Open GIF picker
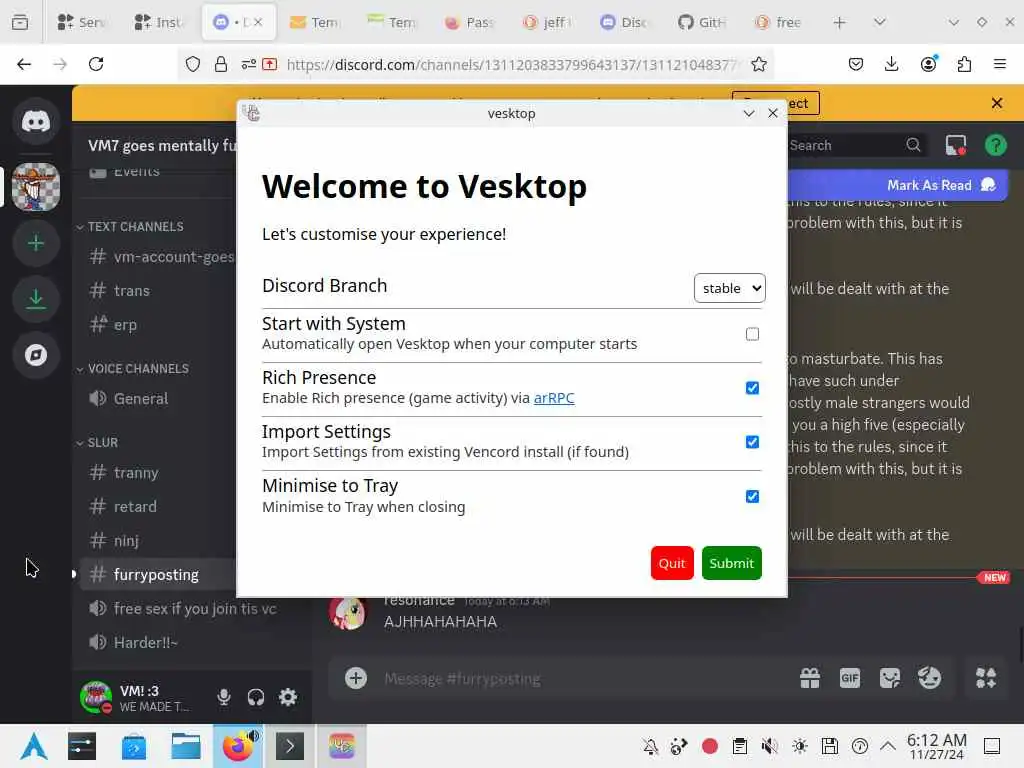The image size is (1024, 768). coord(850,678)
